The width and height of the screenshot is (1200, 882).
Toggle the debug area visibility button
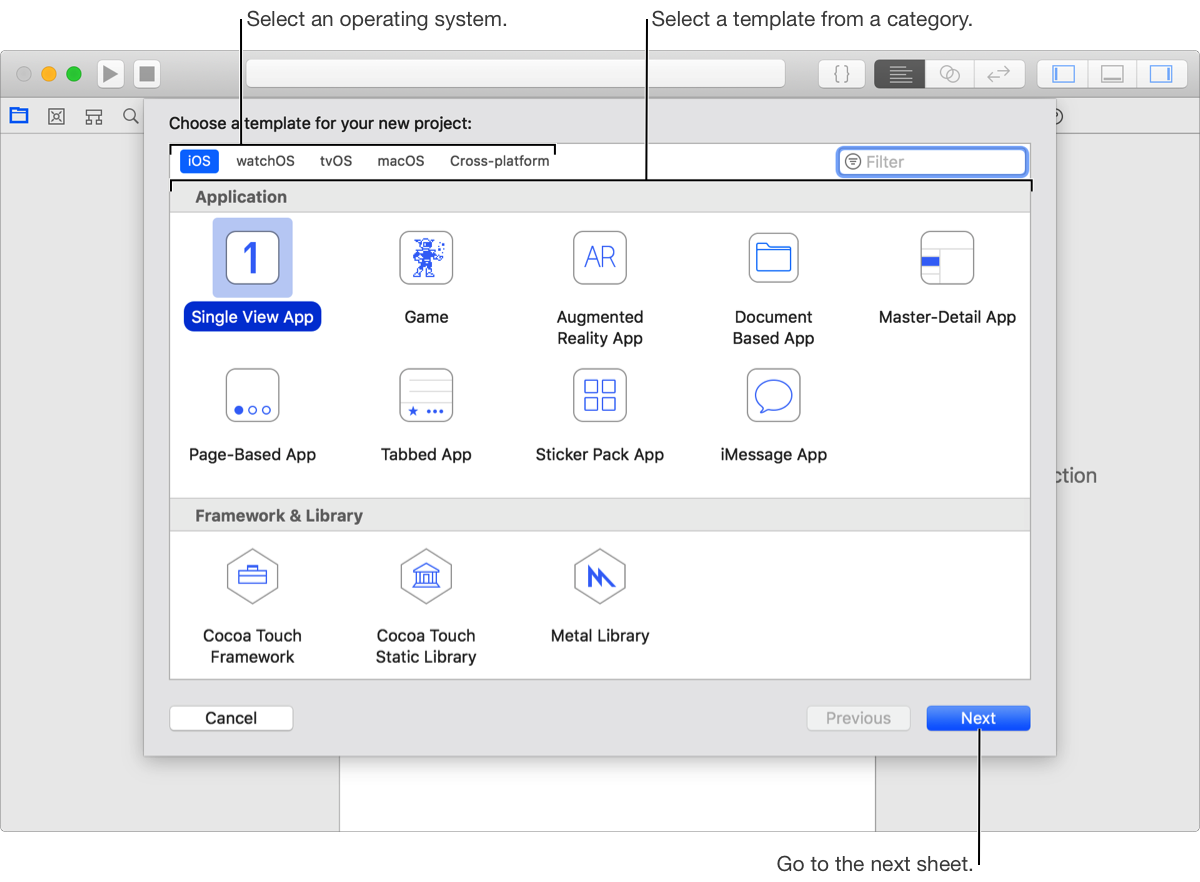(1112, 74)
